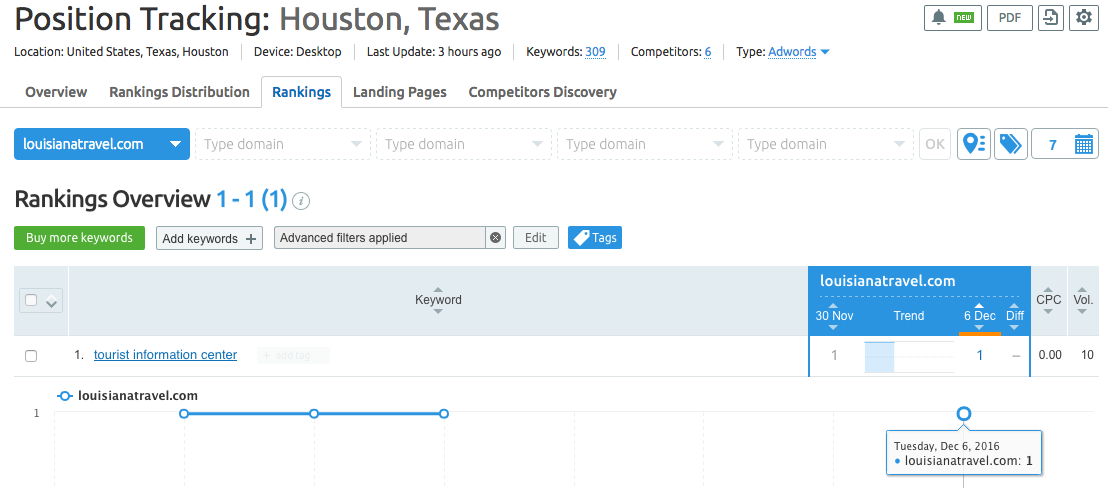Clear the applied advanced filters
Viewport: 1108px width, 488px height.
click(495, 238)
